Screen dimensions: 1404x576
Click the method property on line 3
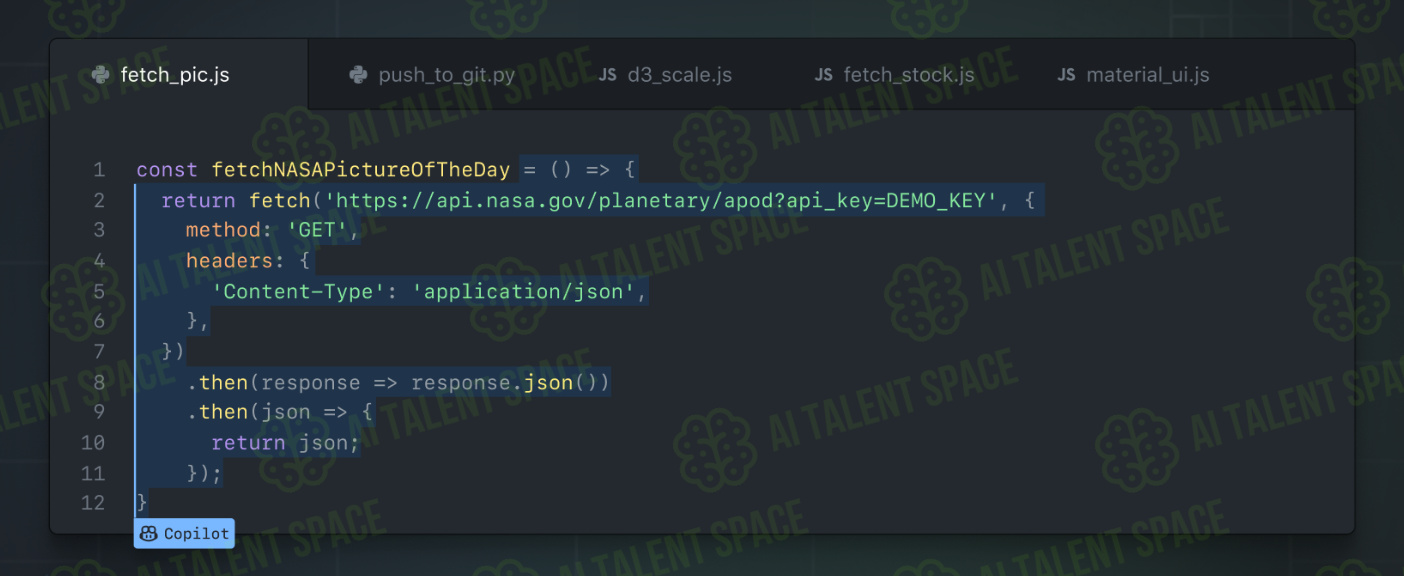click(x=223, y=230)
